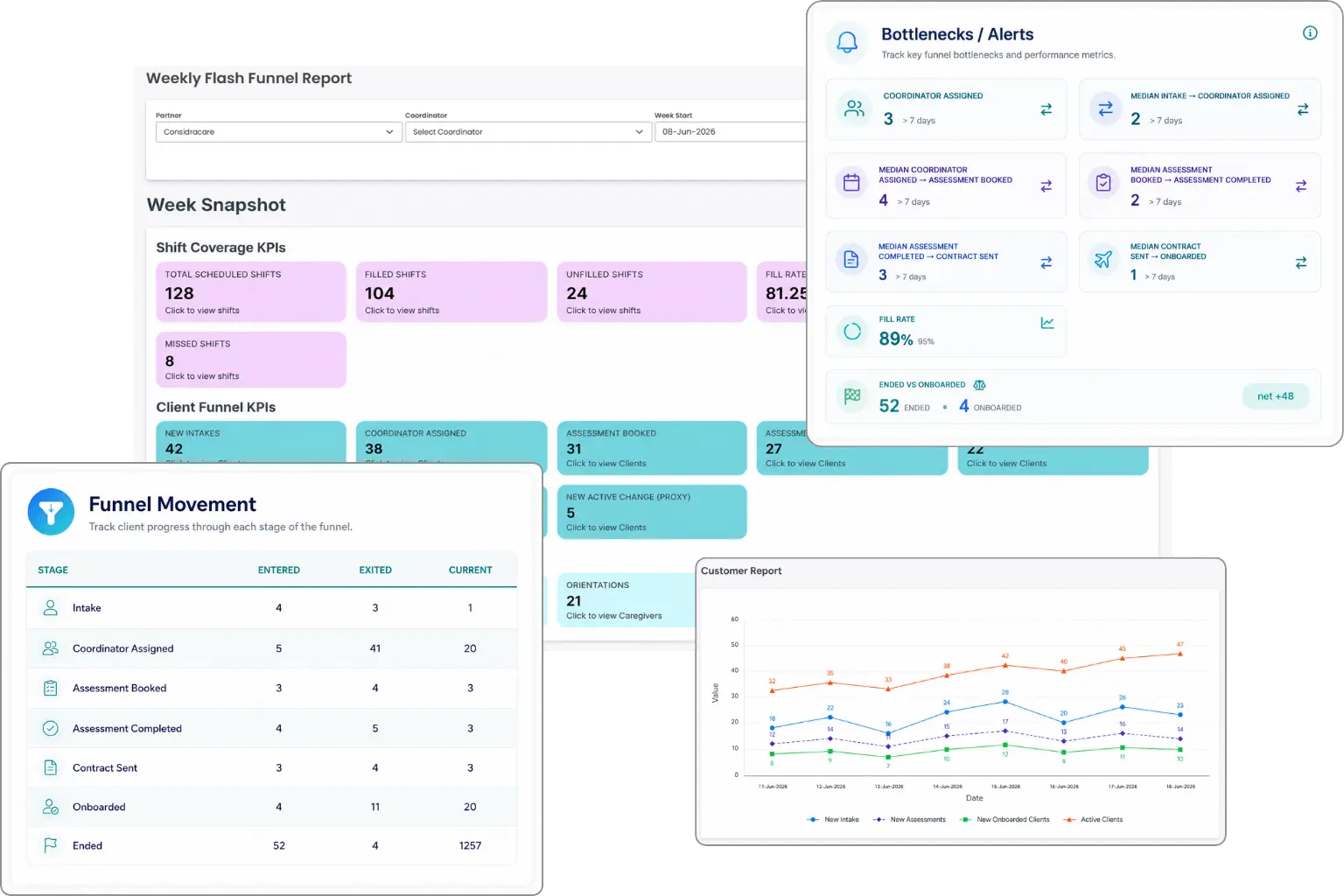This screenshot has width=1344, height=896.
Task: Click the Total Scheduled Shifts card to view shifts
Action: [251, 292]
